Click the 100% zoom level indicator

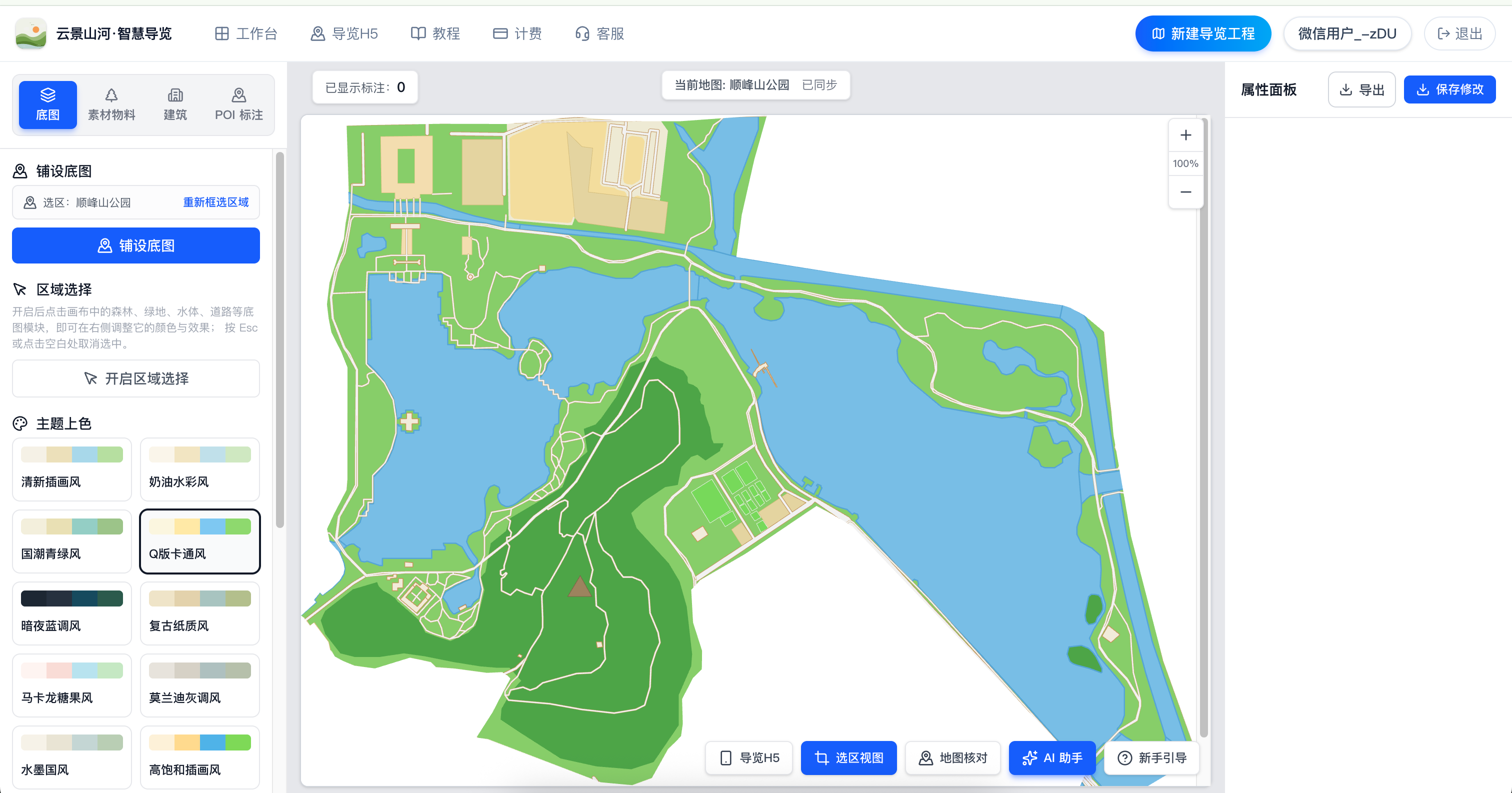1185,164
